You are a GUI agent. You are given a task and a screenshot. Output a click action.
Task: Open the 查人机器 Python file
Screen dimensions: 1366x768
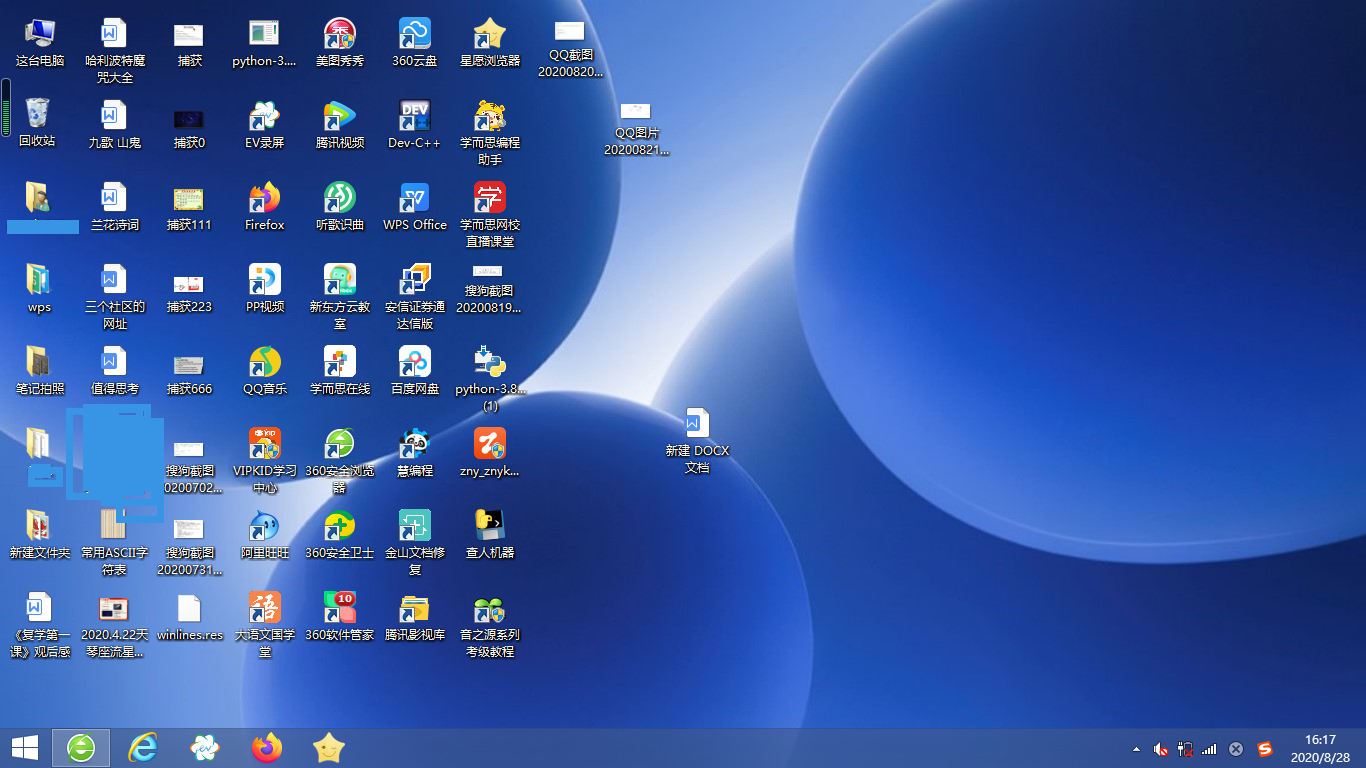(x=490, y=535)
